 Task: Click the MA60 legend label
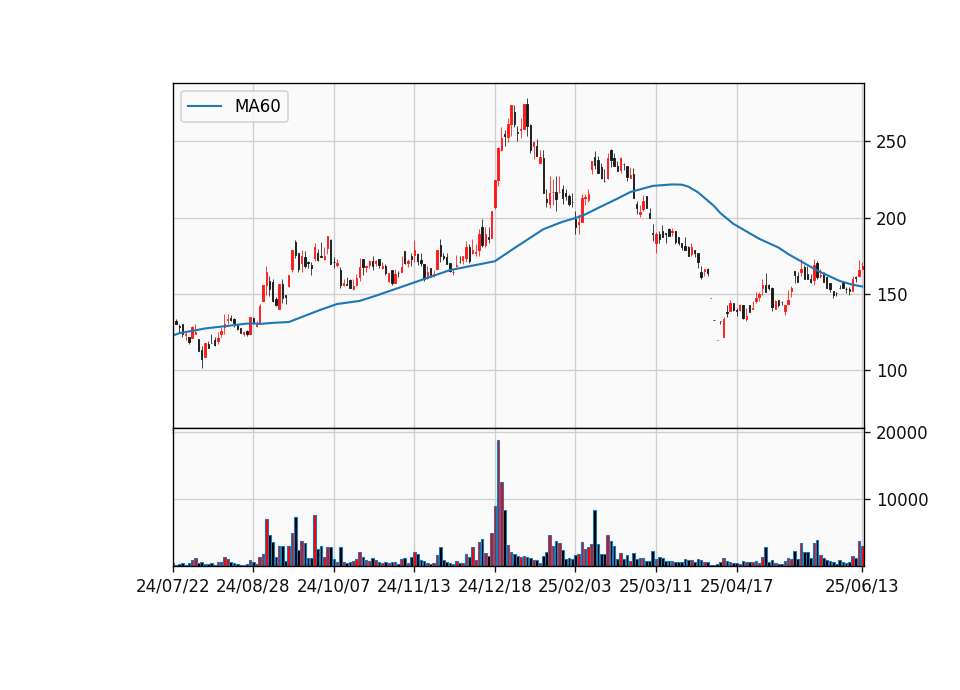point(257,106)
